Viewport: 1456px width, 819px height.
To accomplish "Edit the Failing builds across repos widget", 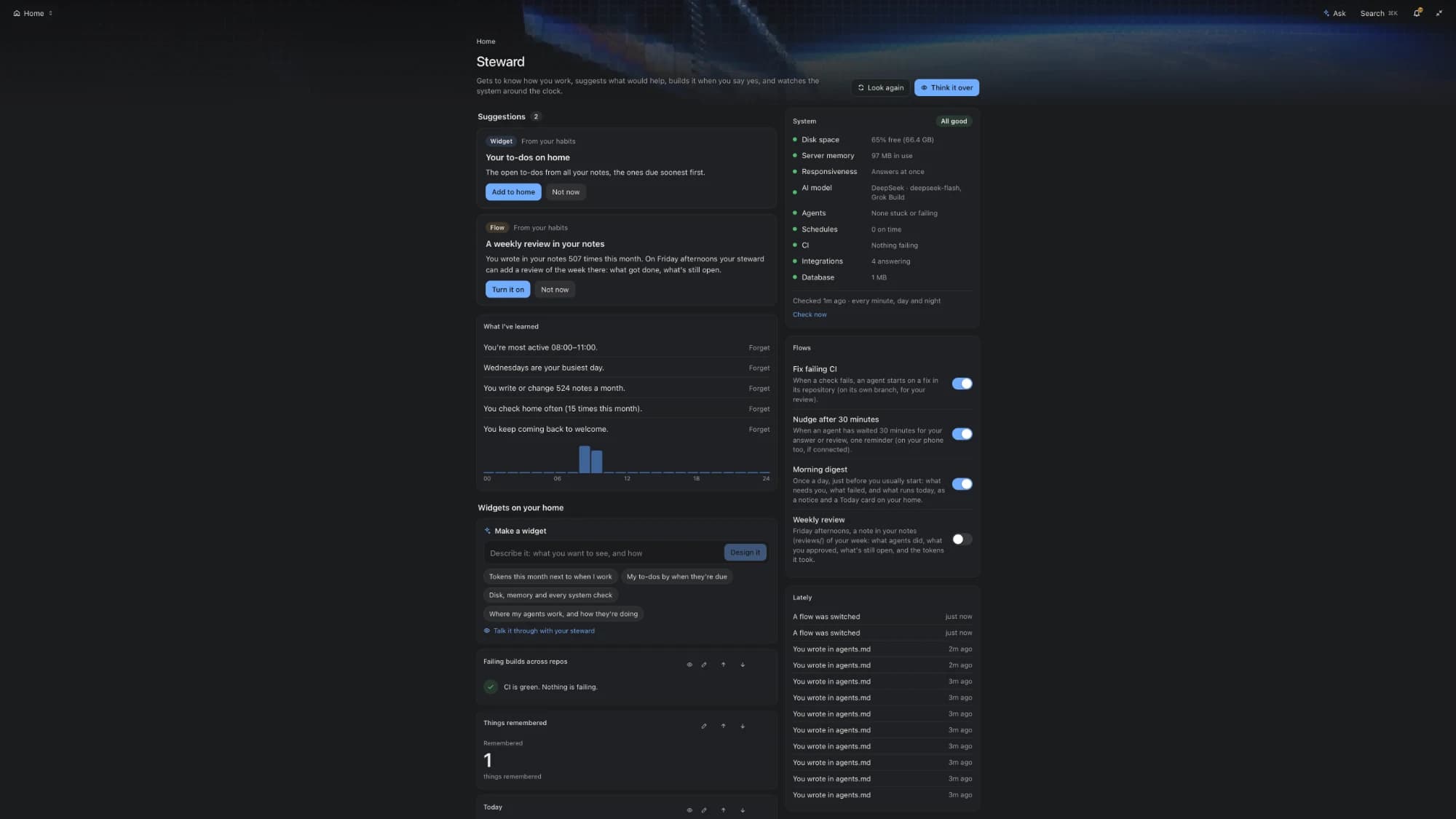I will [x=704, y=665].
